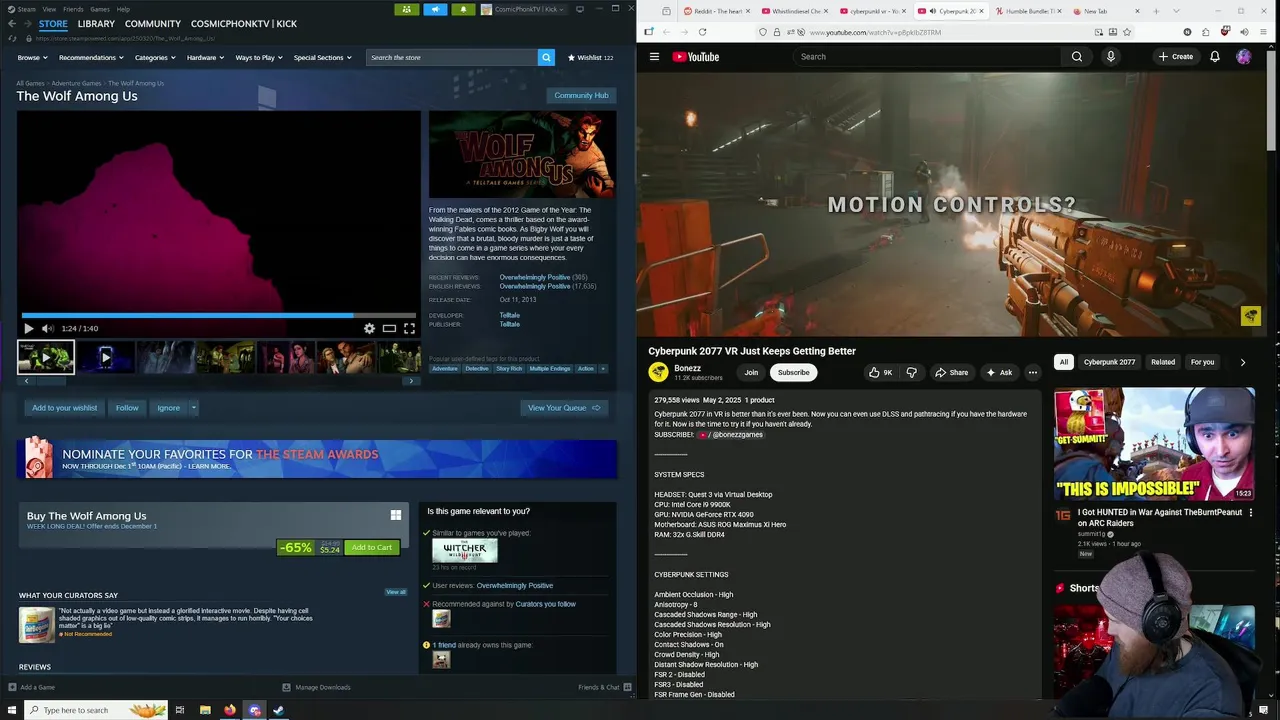
Task: Expand the Categories dropdown
Action: [x=155, y=57]
